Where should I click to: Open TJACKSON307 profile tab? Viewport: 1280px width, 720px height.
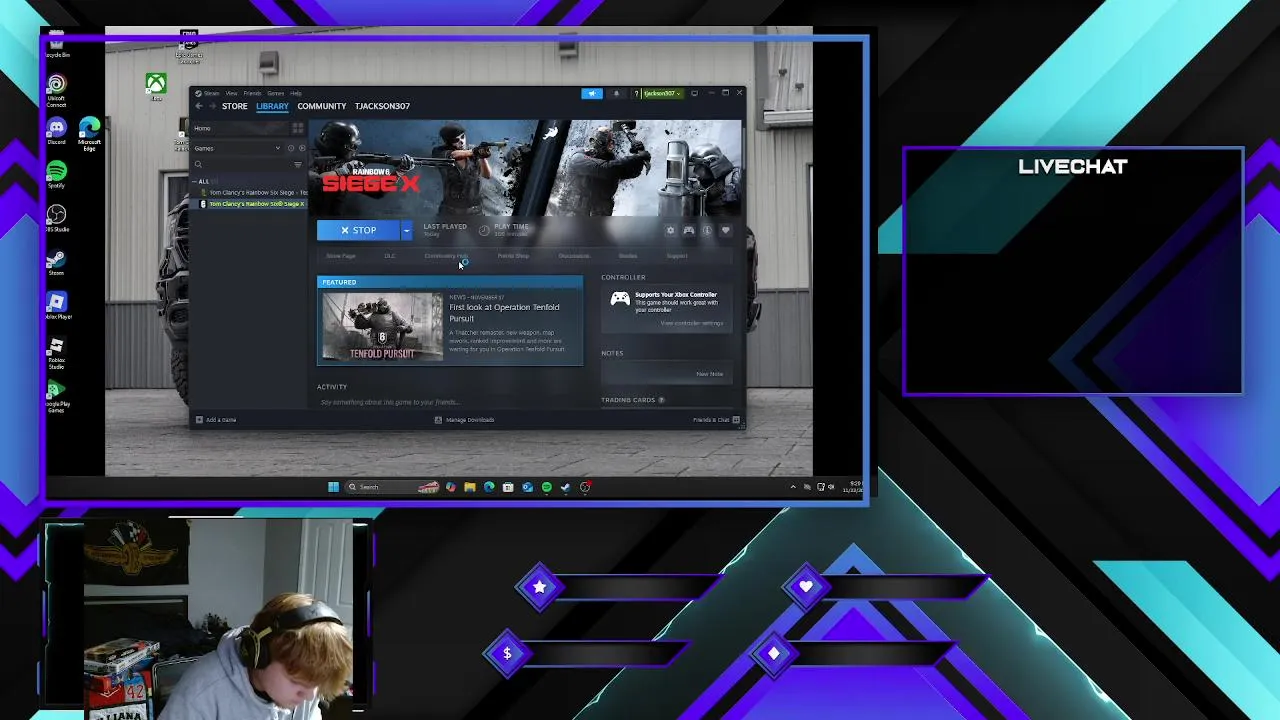pos(382,106)
